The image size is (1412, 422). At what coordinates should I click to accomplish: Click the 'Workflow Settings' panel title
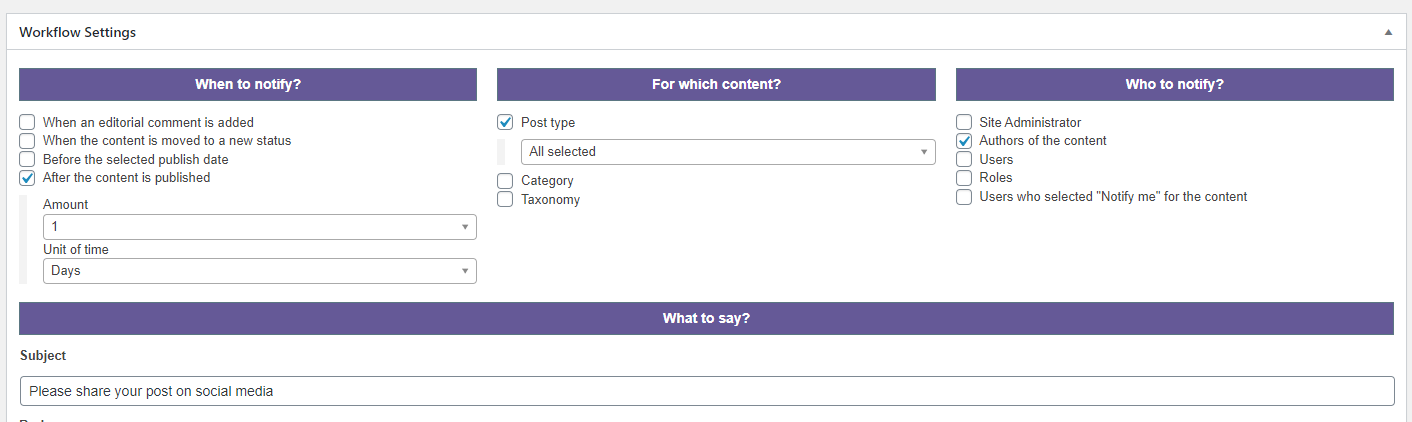coord(78,32)
